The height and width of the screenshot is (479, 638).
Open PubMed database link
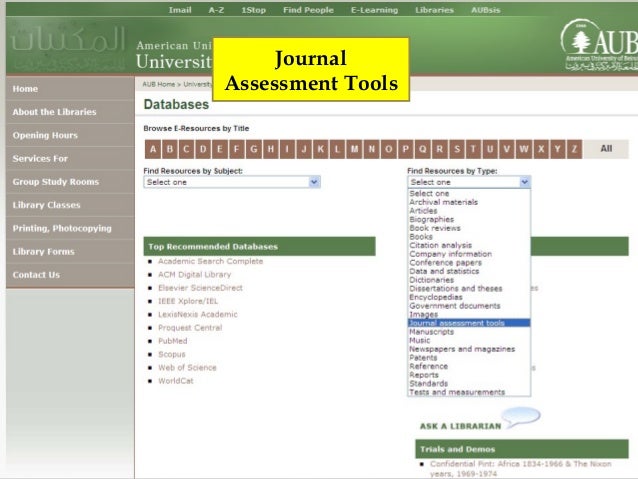click(173, 341)
